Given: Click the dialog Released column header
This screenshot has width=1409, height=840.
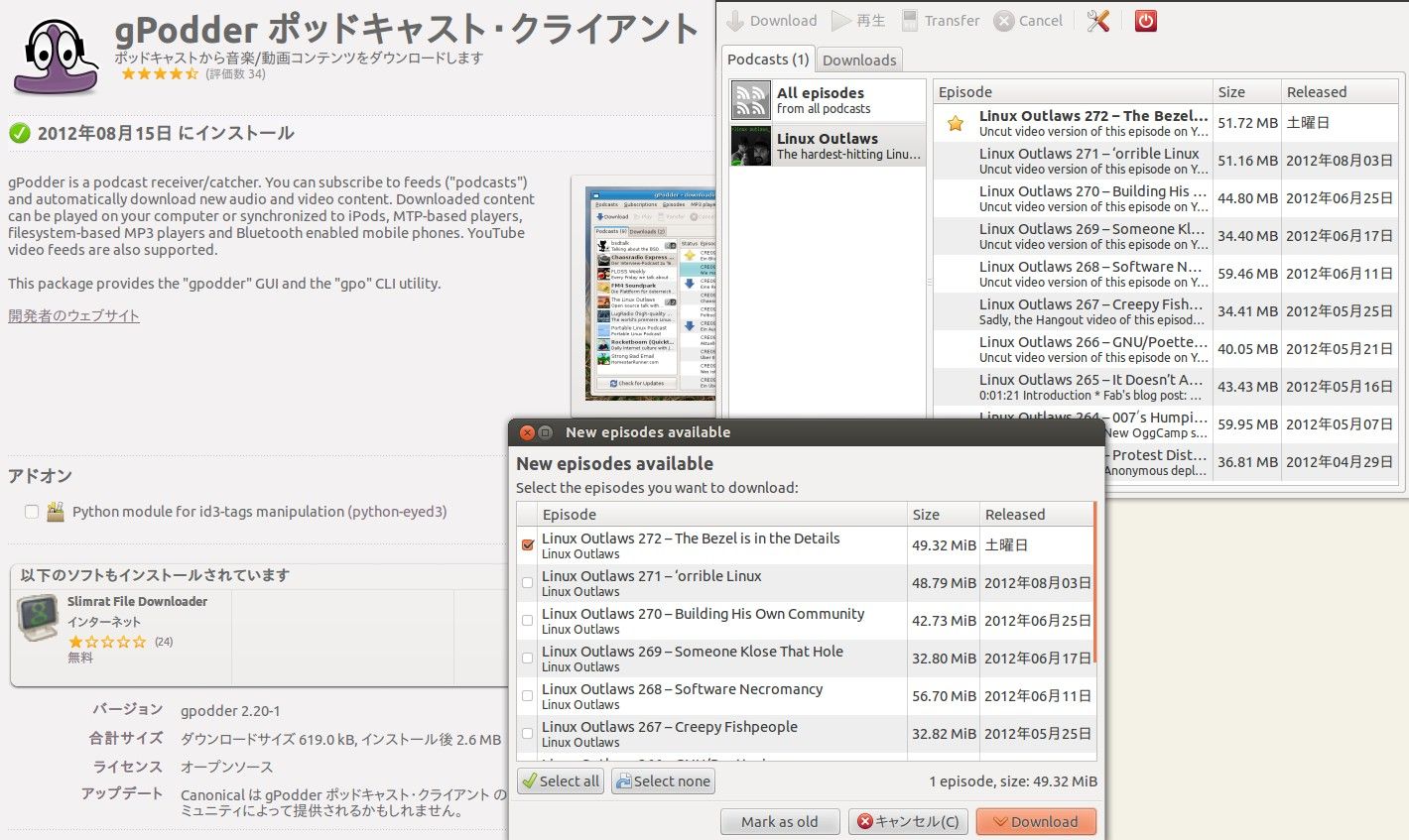Looking at the screenshot, I should (x=1037, y=514).
